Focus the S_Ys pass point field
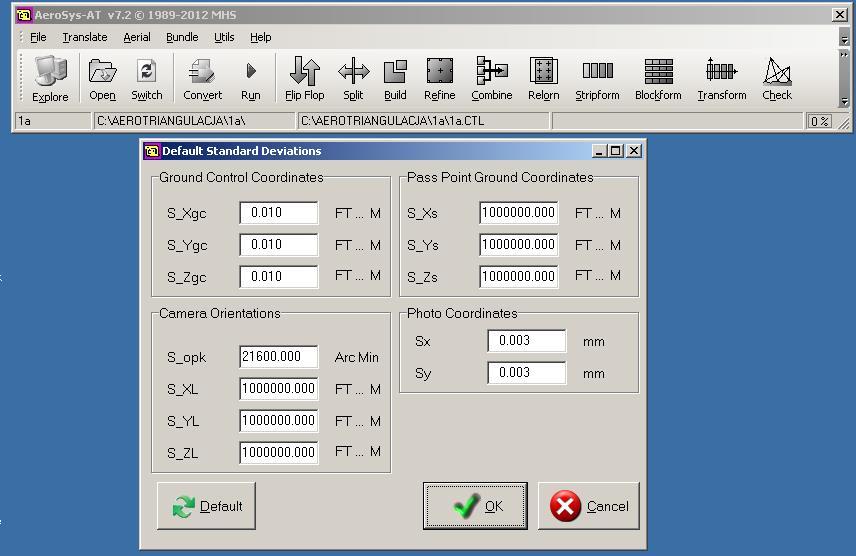 519,244
